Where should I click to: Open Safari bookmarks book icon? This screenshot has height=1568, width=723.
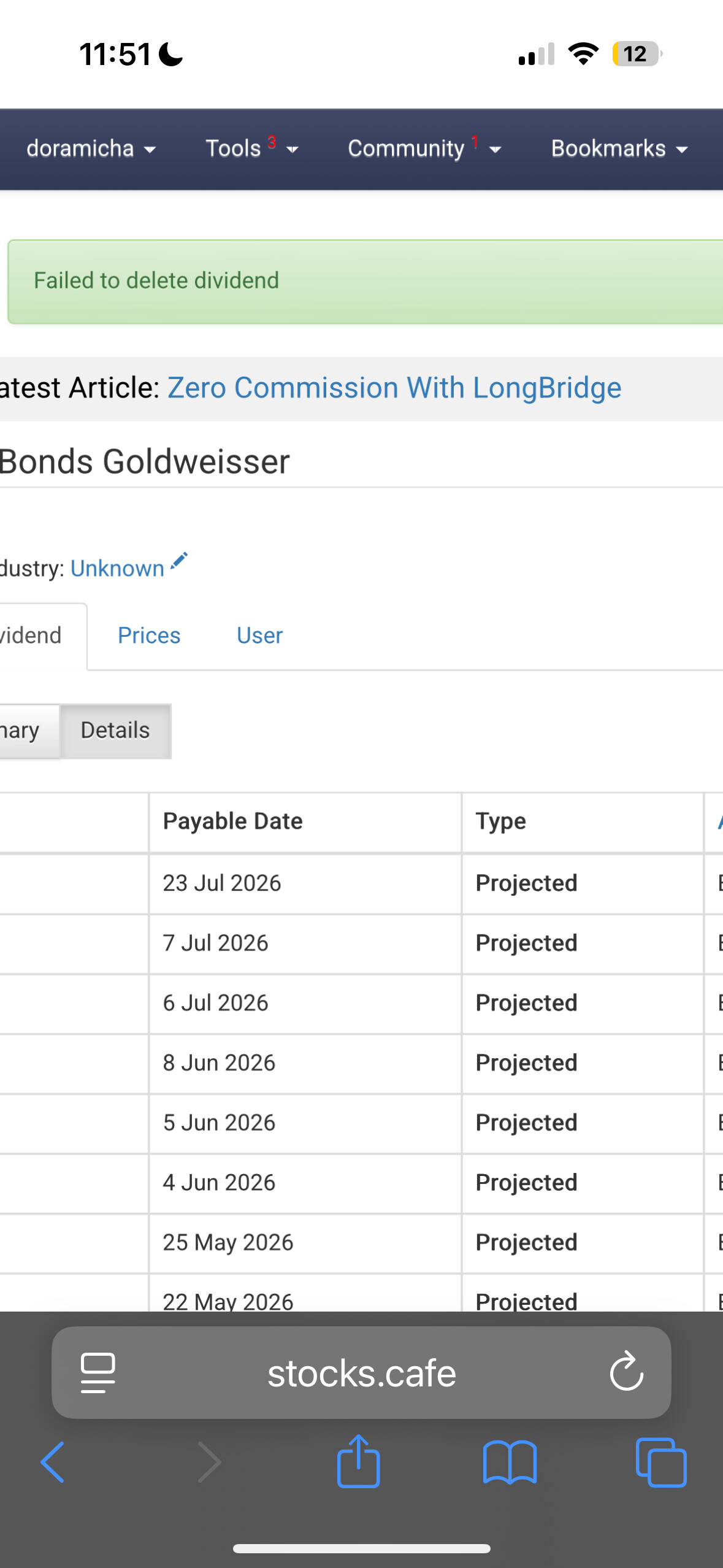tap(510, 1462)
